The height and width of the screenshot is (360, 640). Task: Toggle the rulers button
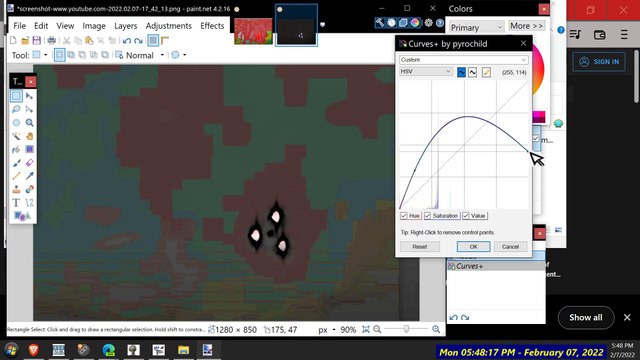coord(165,40)
